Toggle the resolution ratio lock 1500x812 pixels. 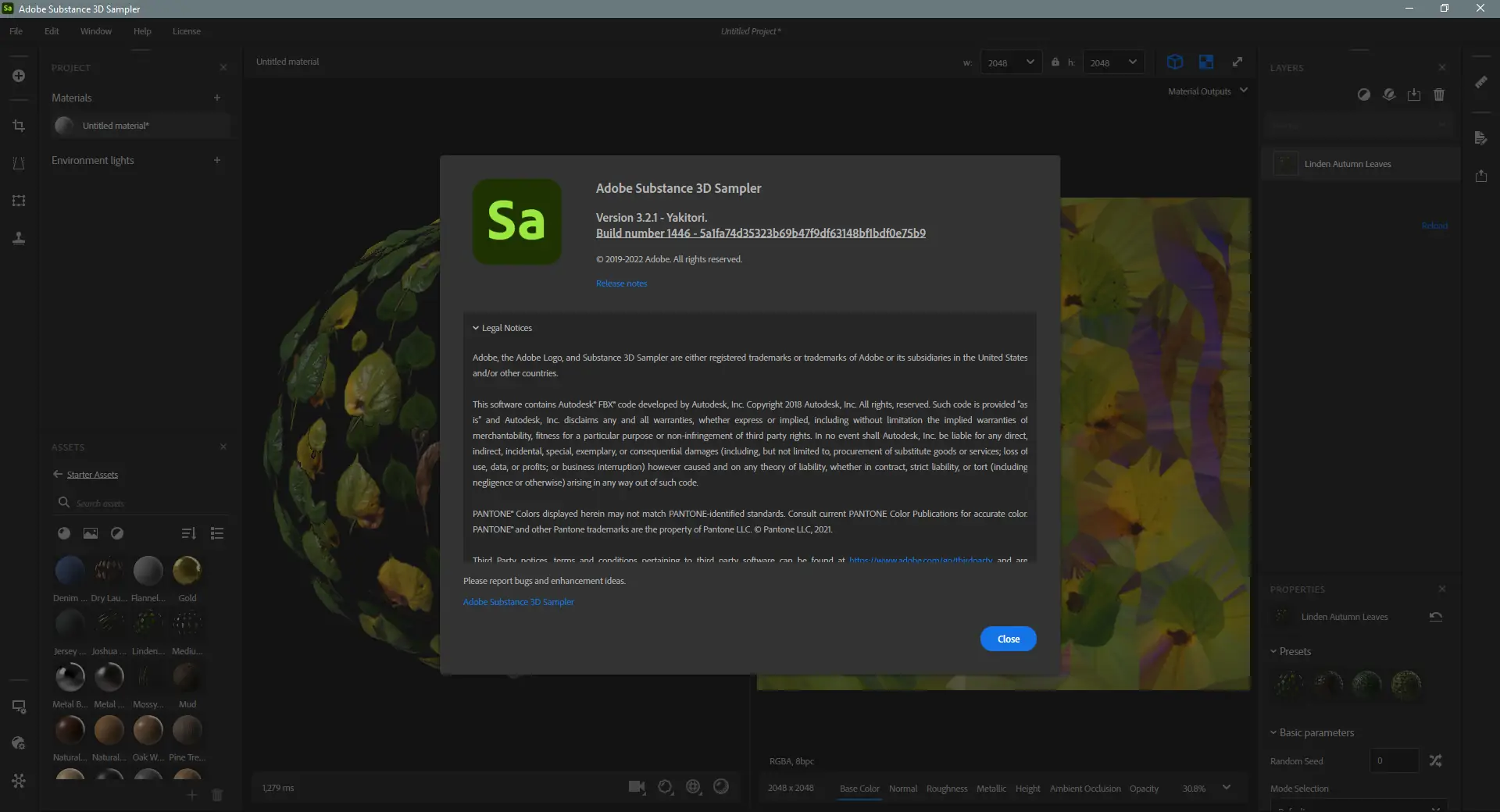[1055, 62]
